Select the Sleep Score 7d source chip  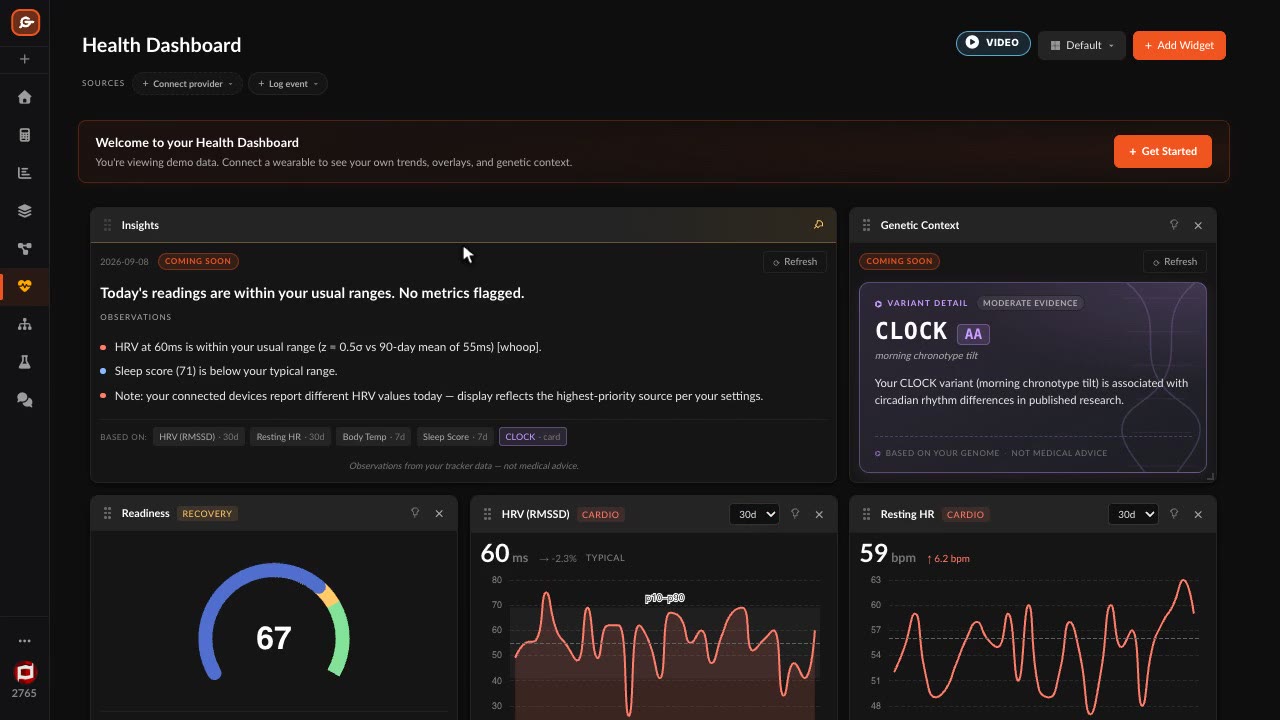pos(455,437)
